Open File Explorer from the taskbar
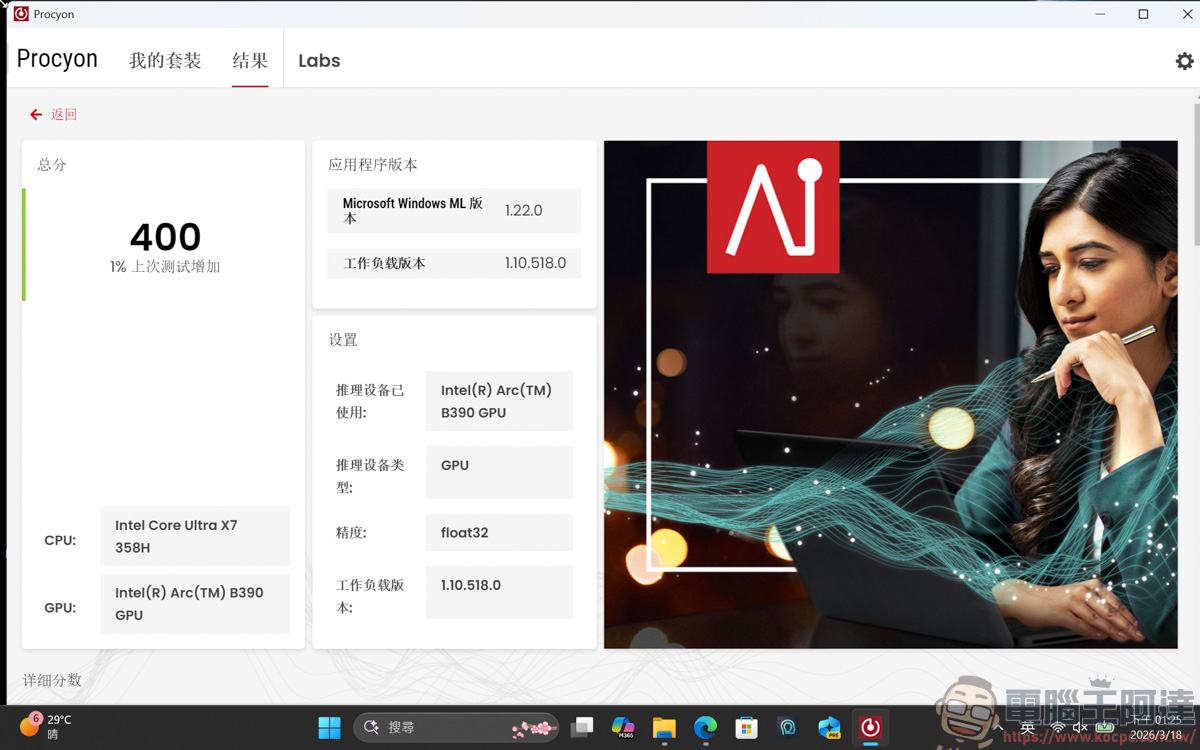 tap(664, 728)
